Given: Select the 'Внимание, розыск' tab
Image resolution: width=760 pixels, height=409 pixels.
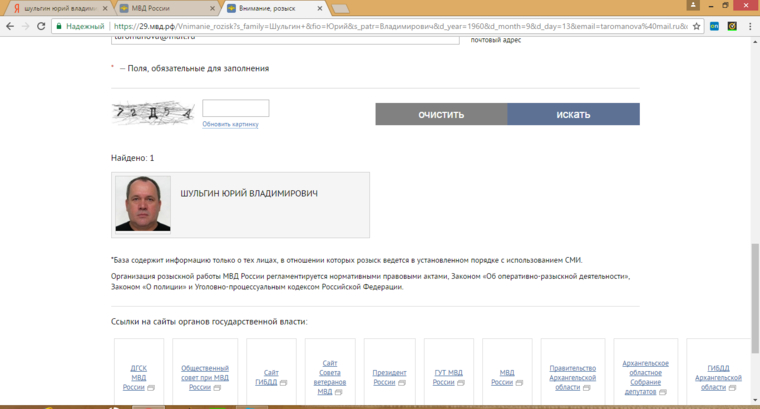Looking at the screenshot, I should point(274,8).
